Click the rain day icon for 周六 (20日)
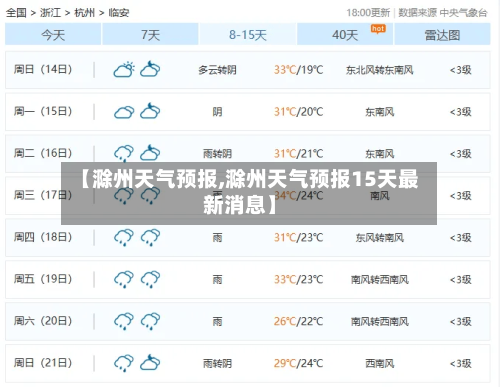Viewport: 500px width, 387px height. click(124, 321)
